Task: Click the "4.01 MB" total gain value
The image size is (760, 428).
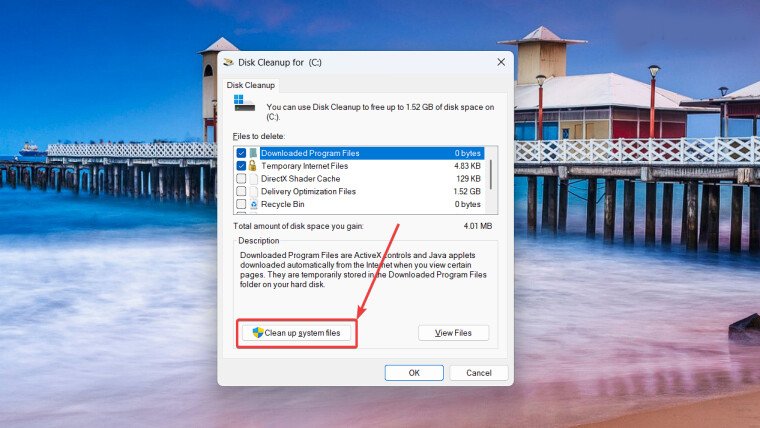Action: tap(478, 226)
